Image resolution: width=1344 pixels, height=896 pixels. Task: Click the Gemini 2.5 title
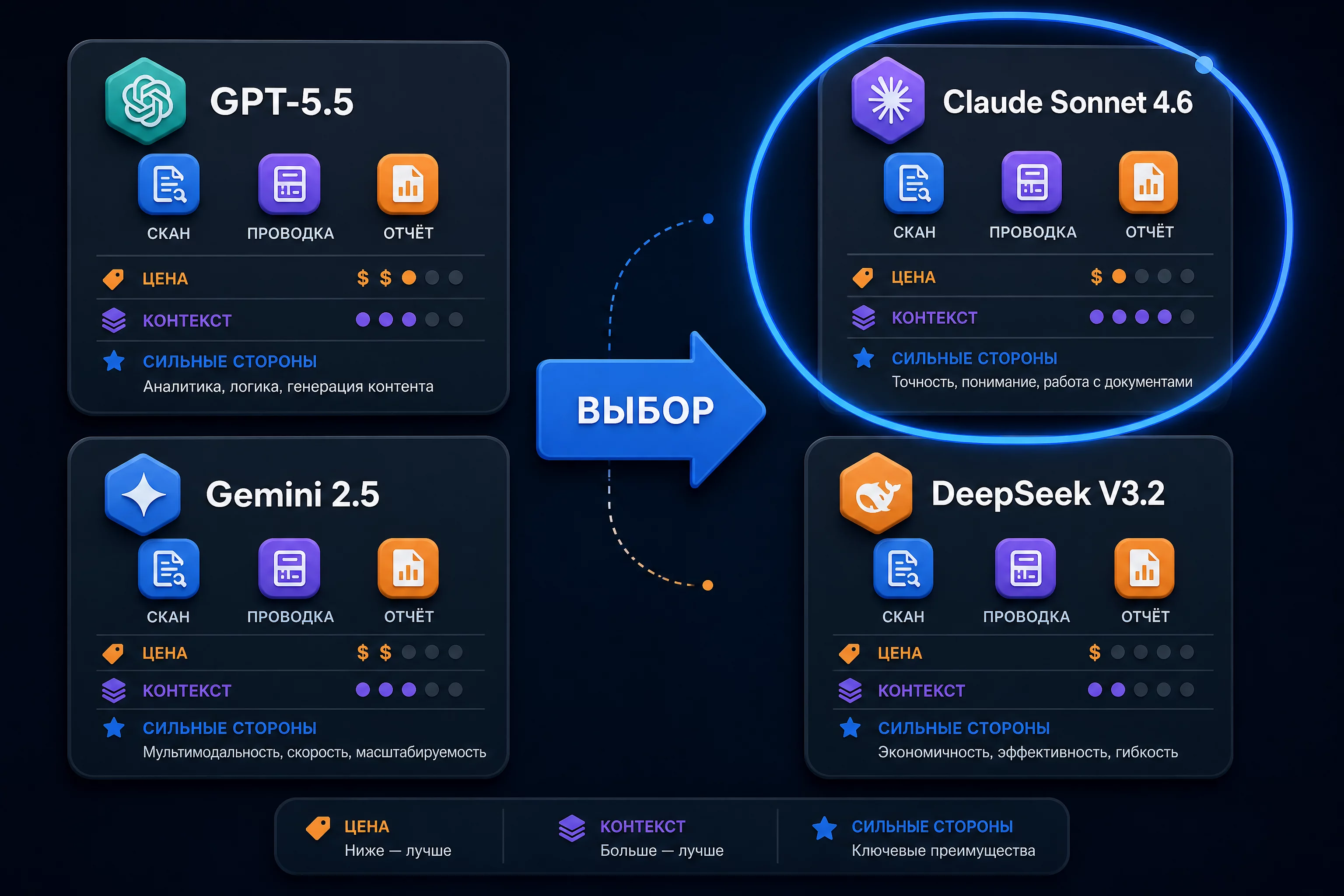(x=293, y=494)
